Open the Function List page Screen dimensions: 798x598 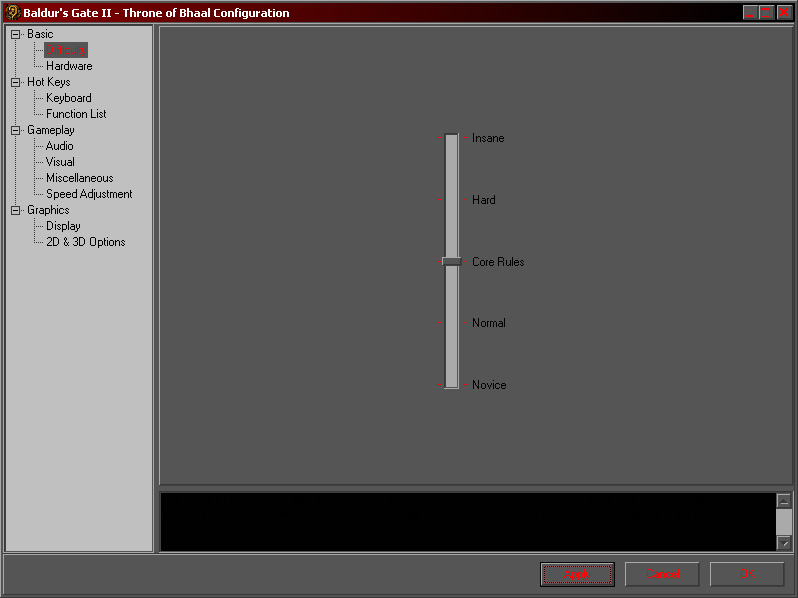(x=76, y=114)
